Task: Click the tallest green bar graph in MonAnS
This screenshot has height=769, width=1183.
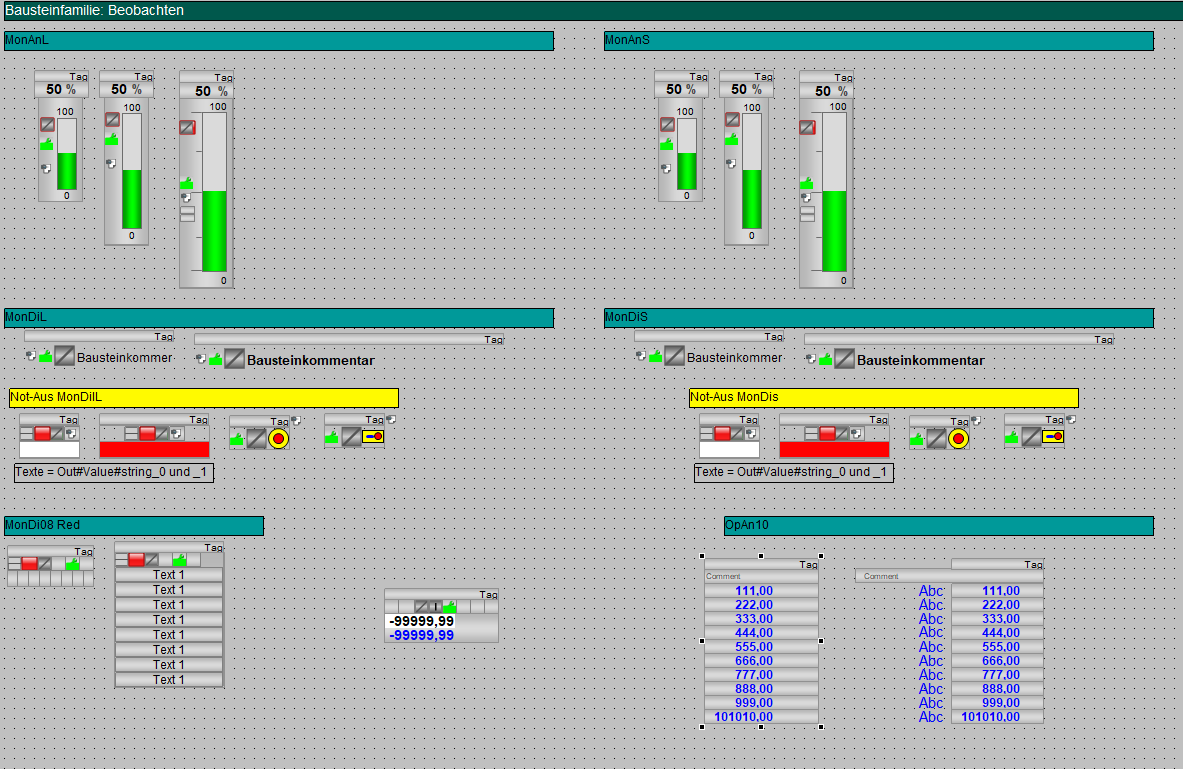Action: coord(834,231)
